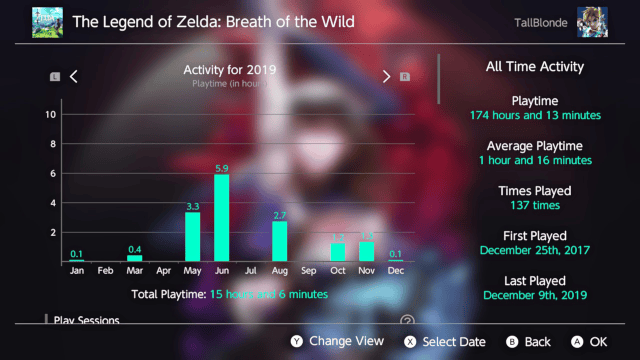
Task: Click the X button icon for Select Date
Action: point(410,342)
